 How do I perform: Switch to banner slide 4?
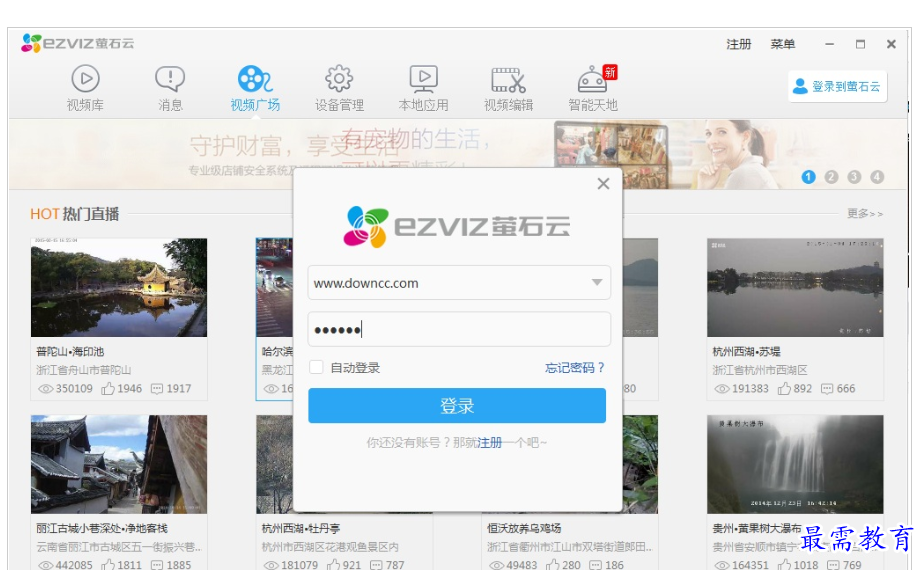pyautogui.click(x=877, y=176)
